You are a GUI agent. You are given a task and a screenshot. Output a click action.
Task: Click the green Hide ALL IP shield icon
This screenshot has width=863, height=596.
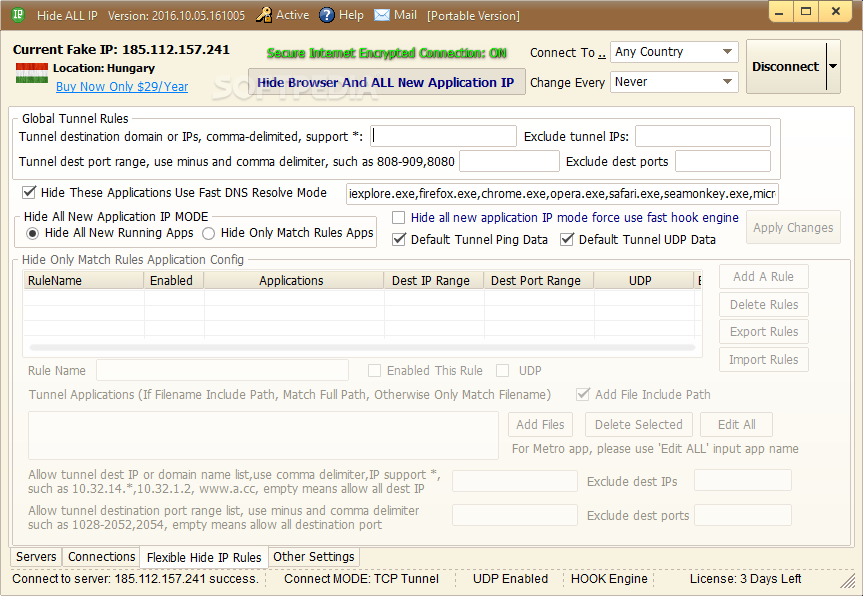(18, 15)
